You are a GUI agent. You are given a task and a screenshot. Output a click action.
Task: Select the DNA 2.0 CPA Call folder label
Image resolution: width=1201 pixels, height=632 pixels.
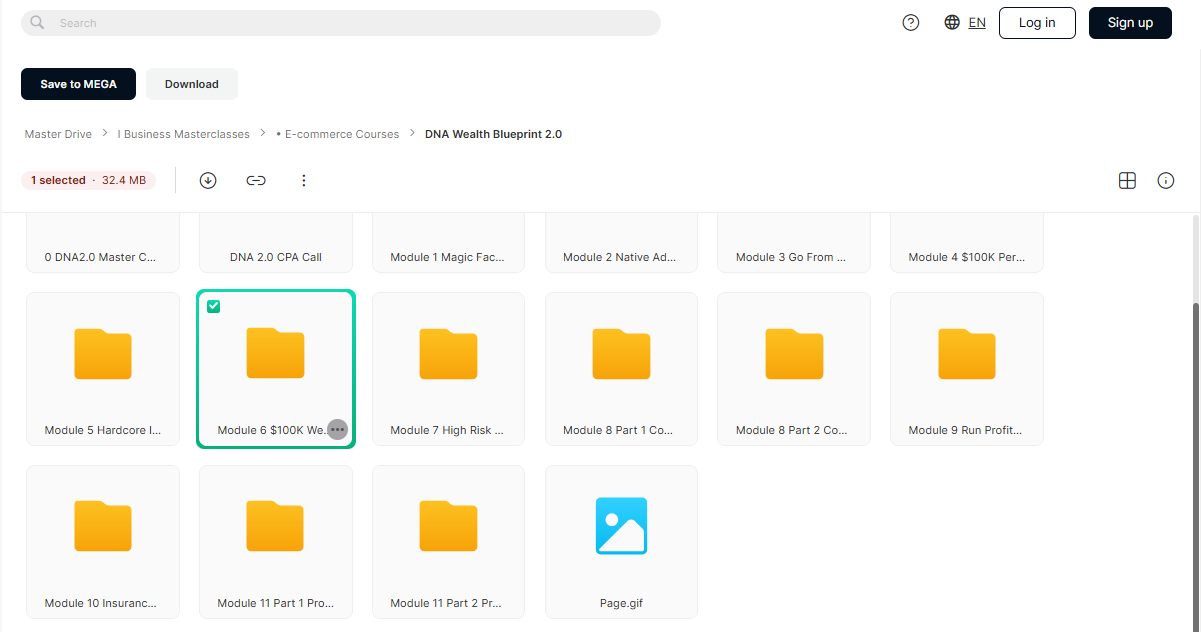276,257
